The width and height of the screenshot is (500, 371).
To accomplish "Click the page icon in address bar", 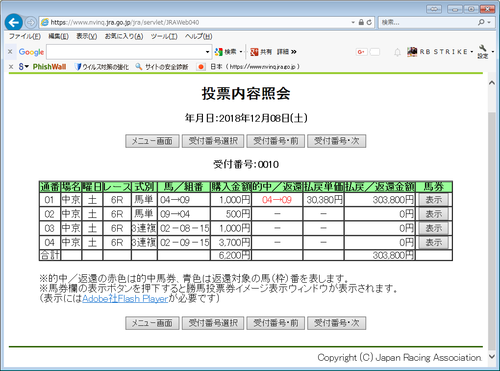I will click(x=44, y=22).
